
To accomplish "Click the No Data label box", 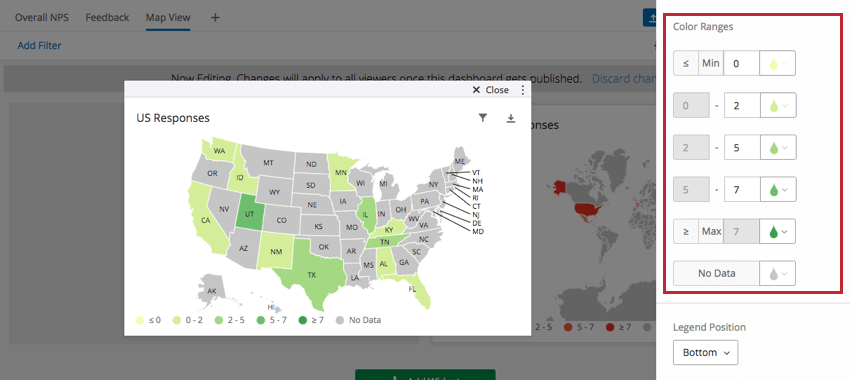I will click(x=717, y=273).
